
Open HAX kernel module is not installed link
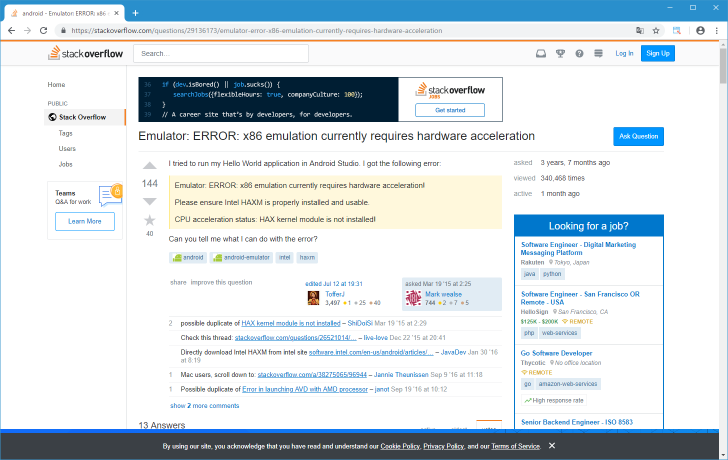point(291,323)
